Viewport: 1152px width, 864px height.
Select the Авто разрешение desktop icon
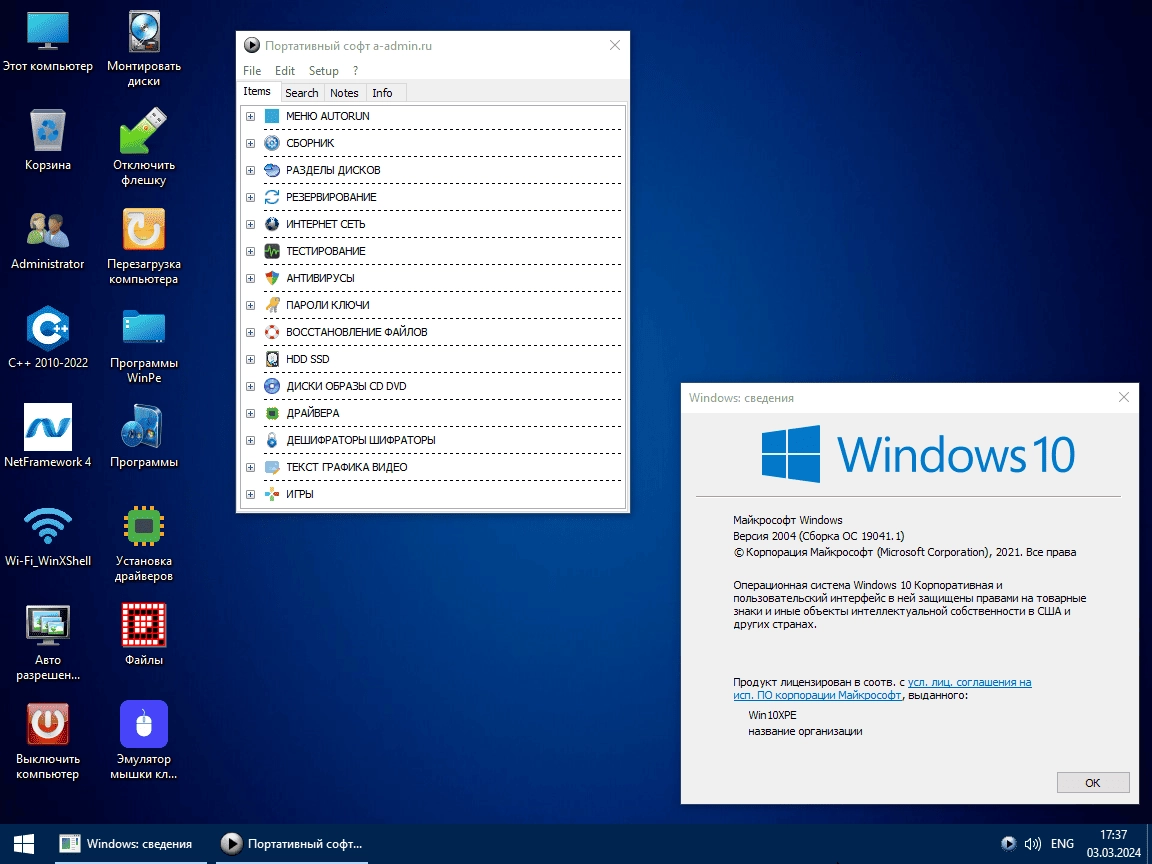tap(48, 641)
